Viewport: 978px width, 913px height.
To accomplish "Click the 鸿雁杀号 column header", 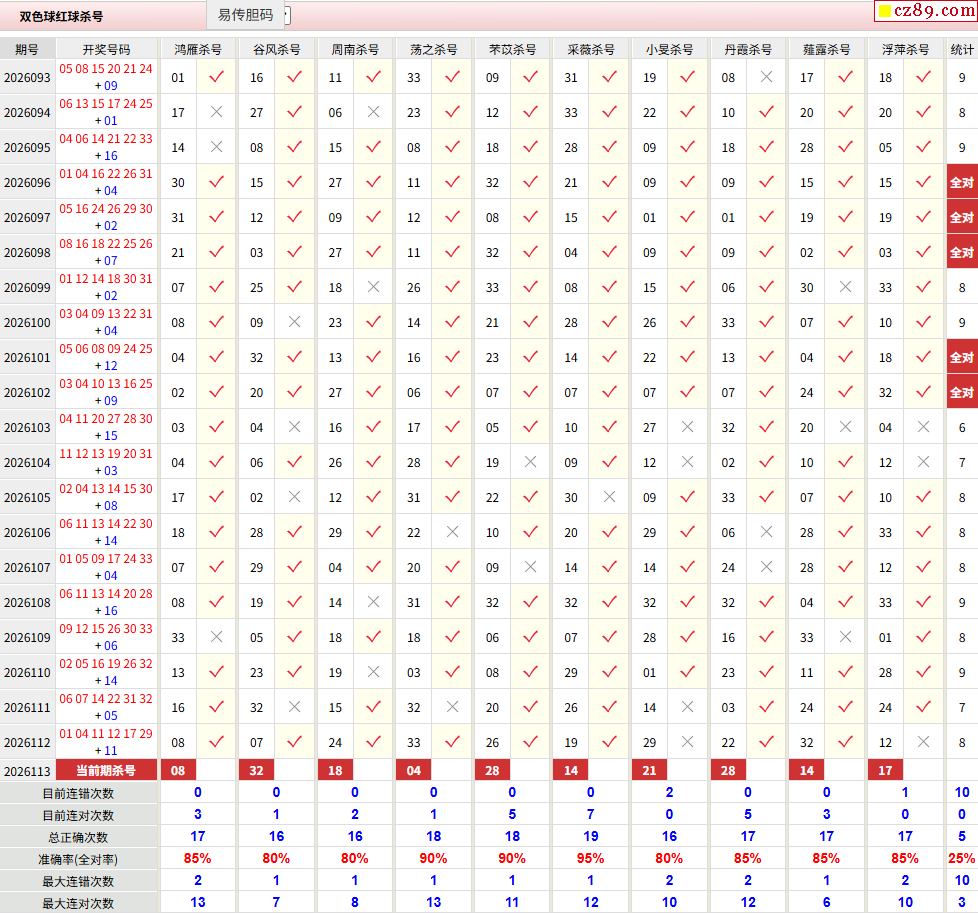I will tap(198, 49).
